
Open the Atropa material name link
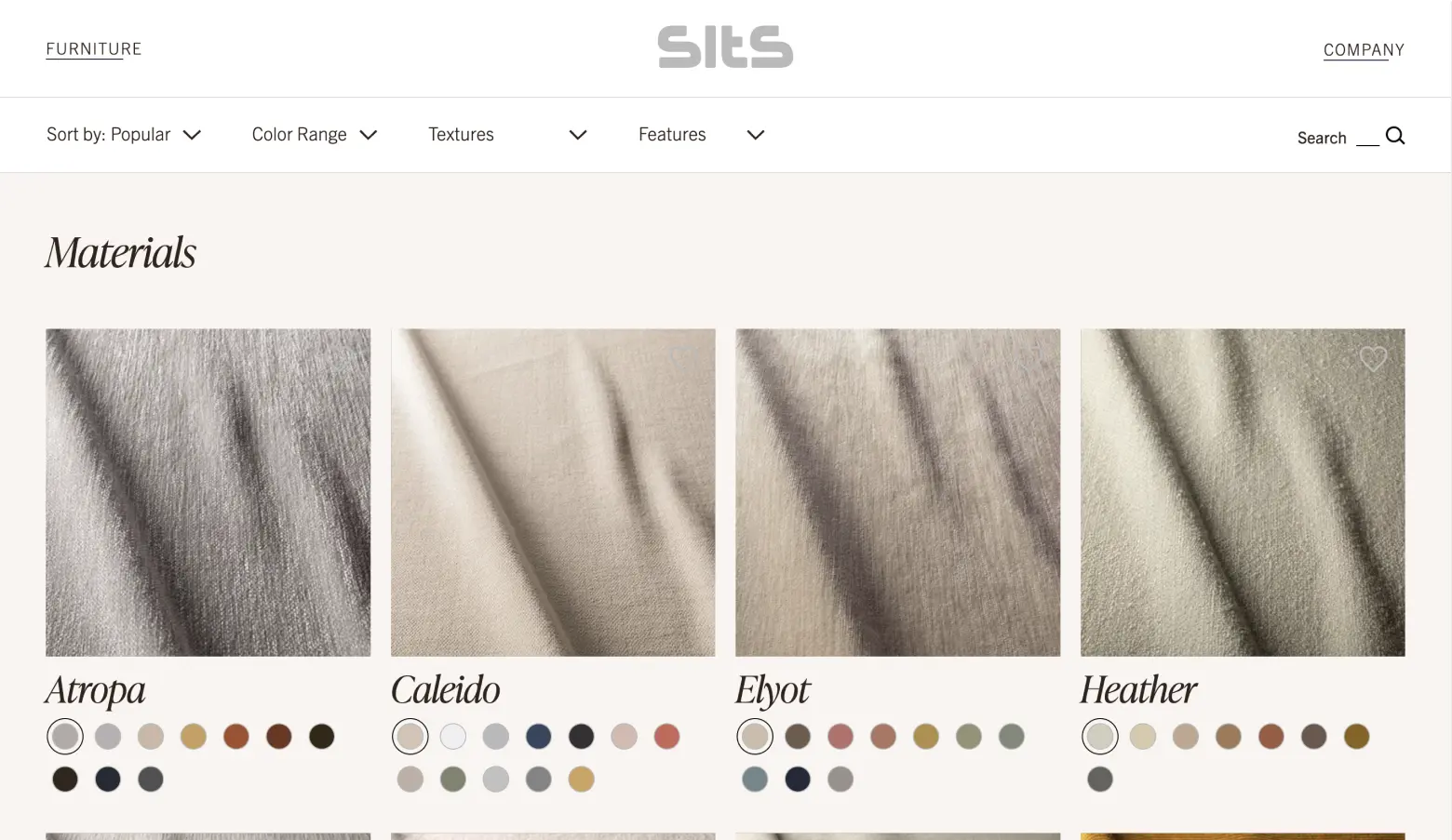95,690
